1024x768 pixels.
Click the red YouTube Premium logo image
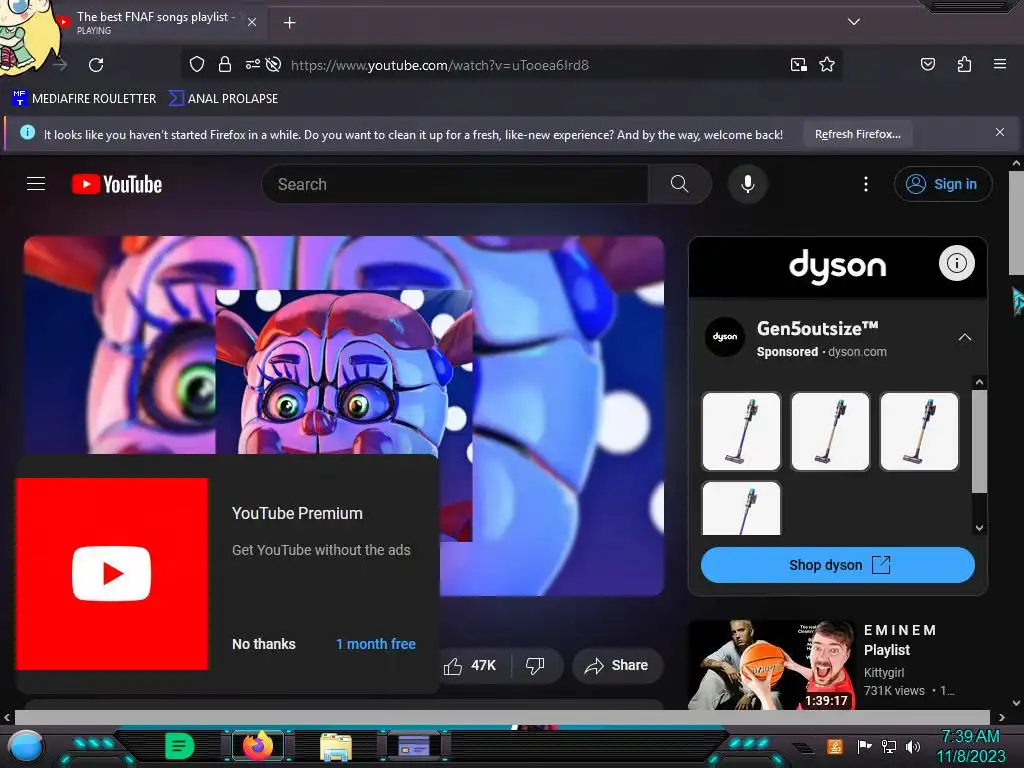pos(112,573)
